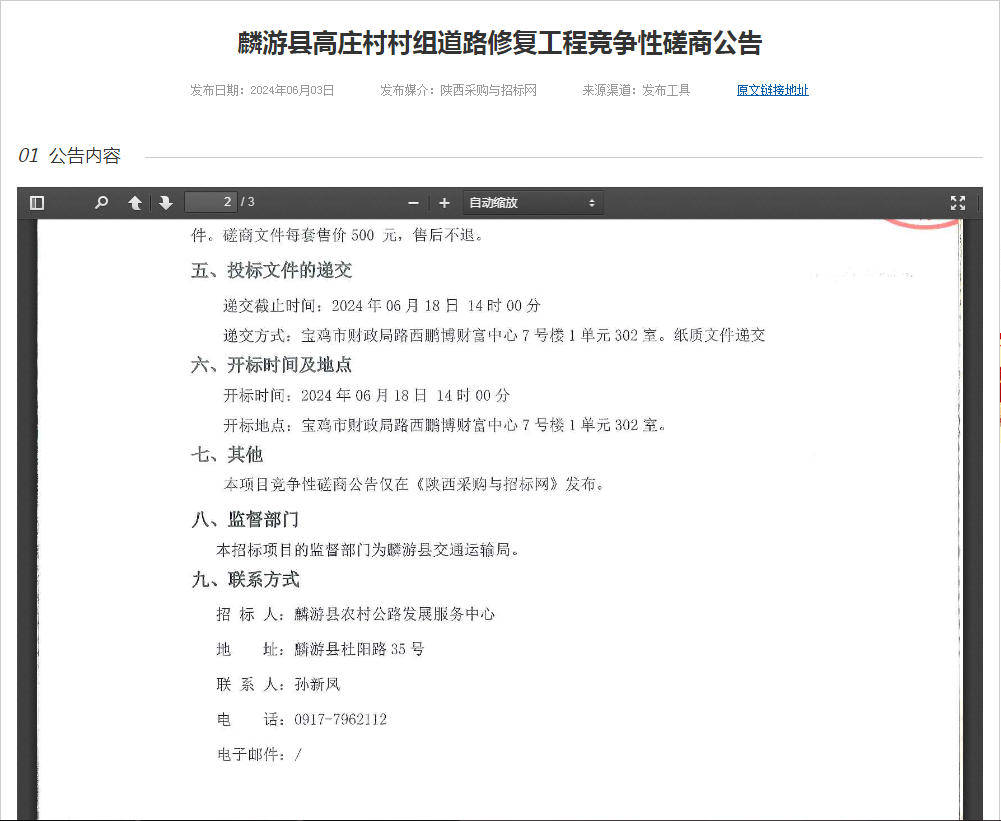Click contact name 孙新凤
The width and height of the screenshot is (1001, 821).
click(x=317, y=684)
